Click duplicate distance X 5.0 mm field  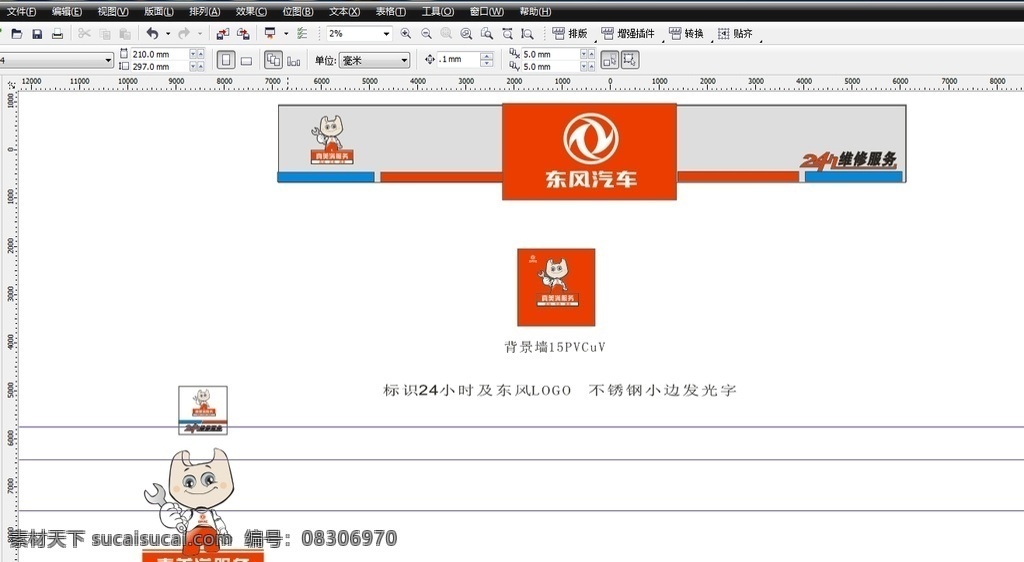(x=550, y=54)
